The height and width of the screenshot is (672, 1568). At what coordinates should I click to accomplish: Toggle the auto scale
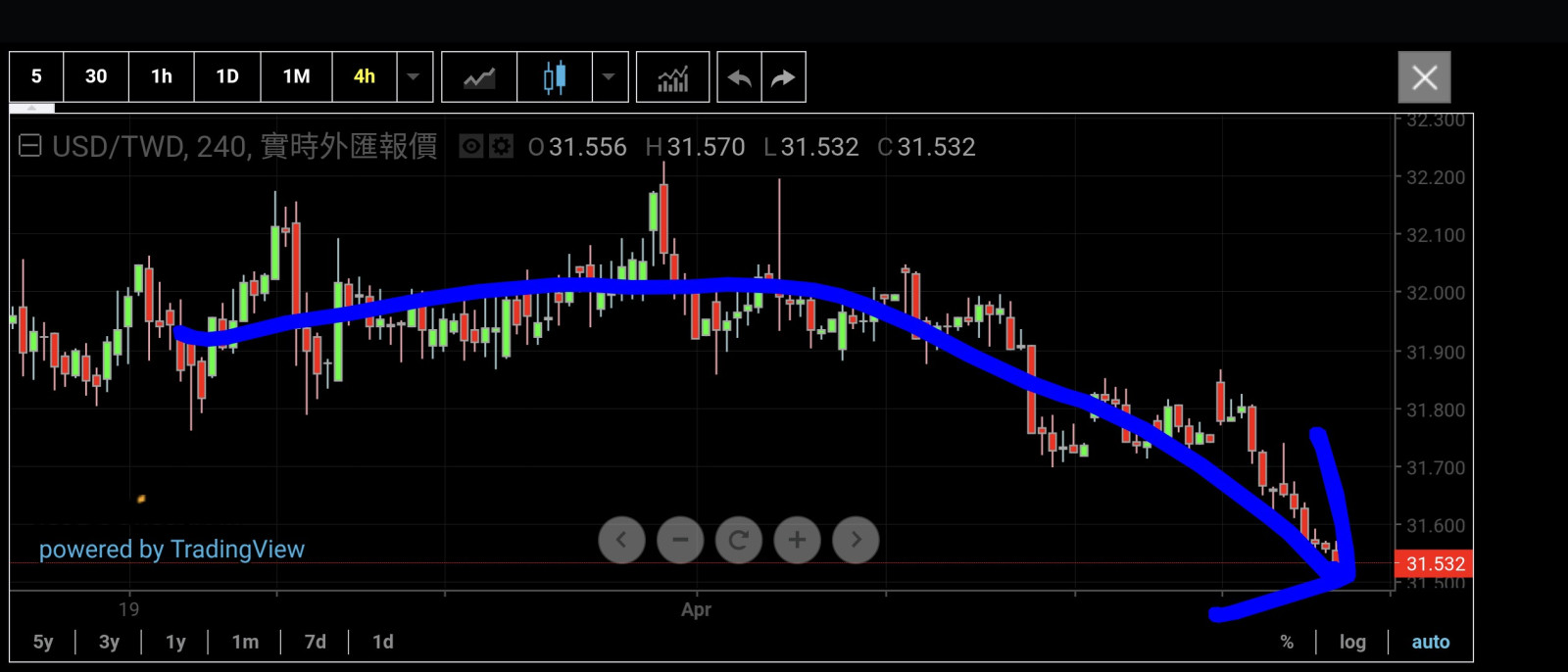1430,642
